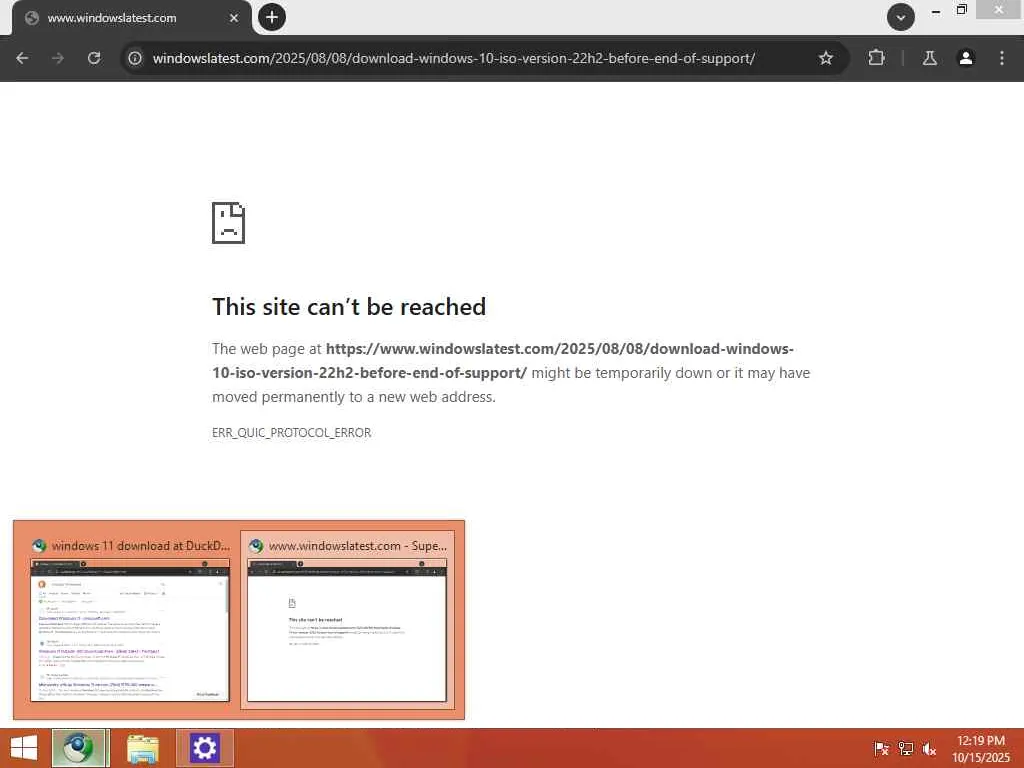Open the Windows Start button
Image resolution: width=1024 pixels, height=768 pixels.
tap(24, 748)
